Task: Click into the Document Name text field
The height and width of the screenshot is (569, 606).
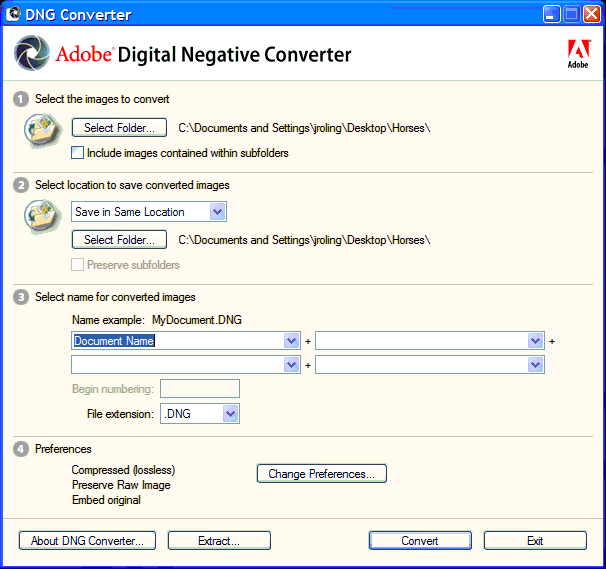Action: [175, 341]
